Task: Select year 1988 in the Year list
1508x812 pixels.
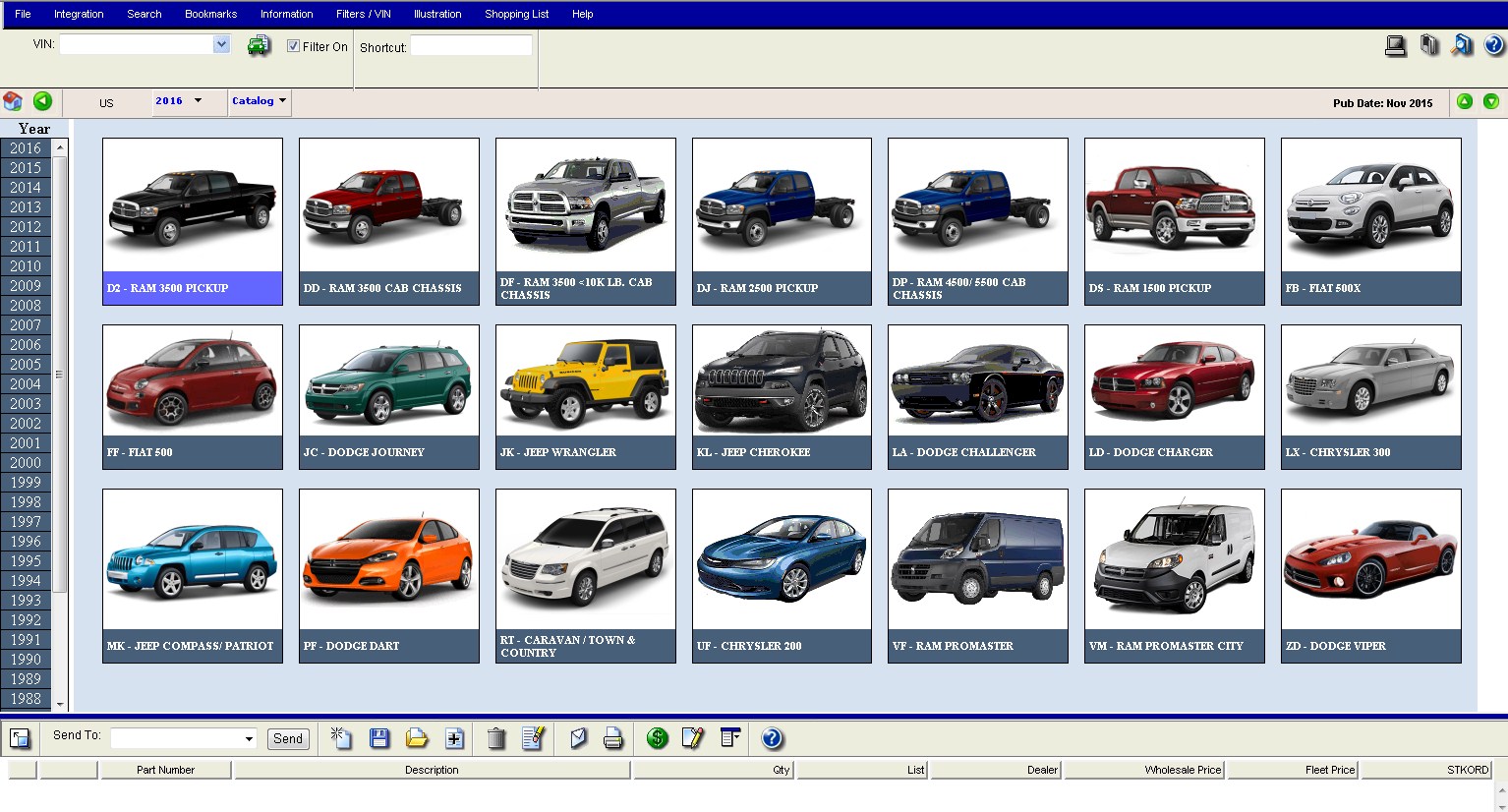Action: 26,699
